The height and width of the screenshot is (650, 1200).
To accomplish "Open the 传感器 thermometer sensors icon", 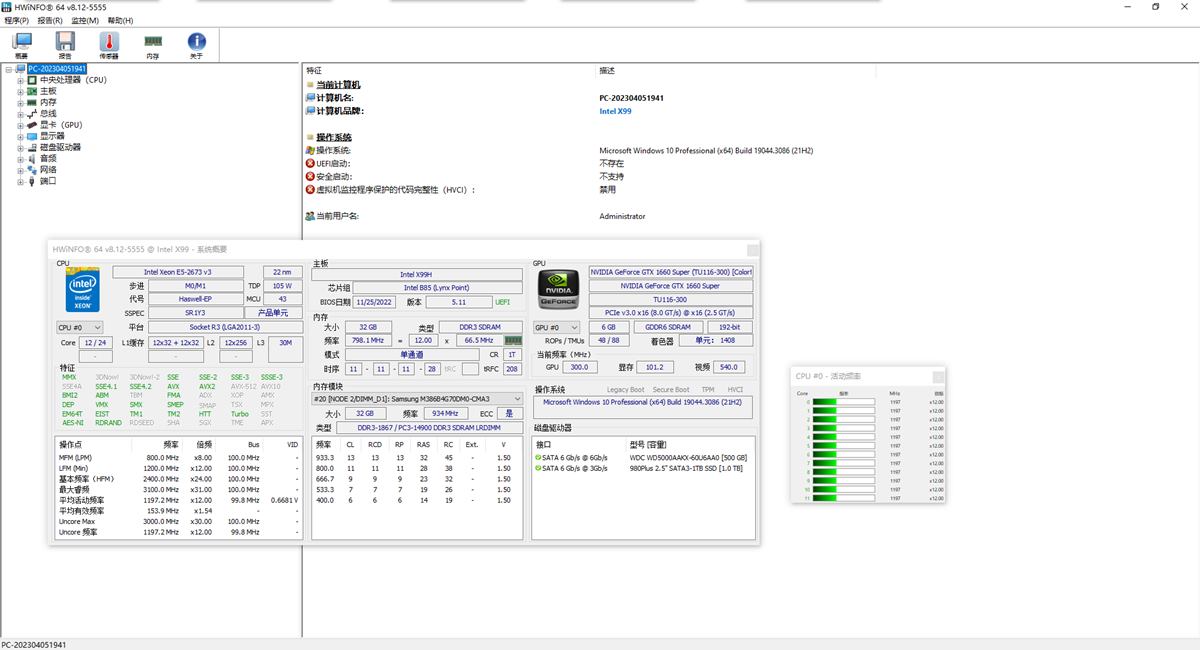I will point(109,45).
